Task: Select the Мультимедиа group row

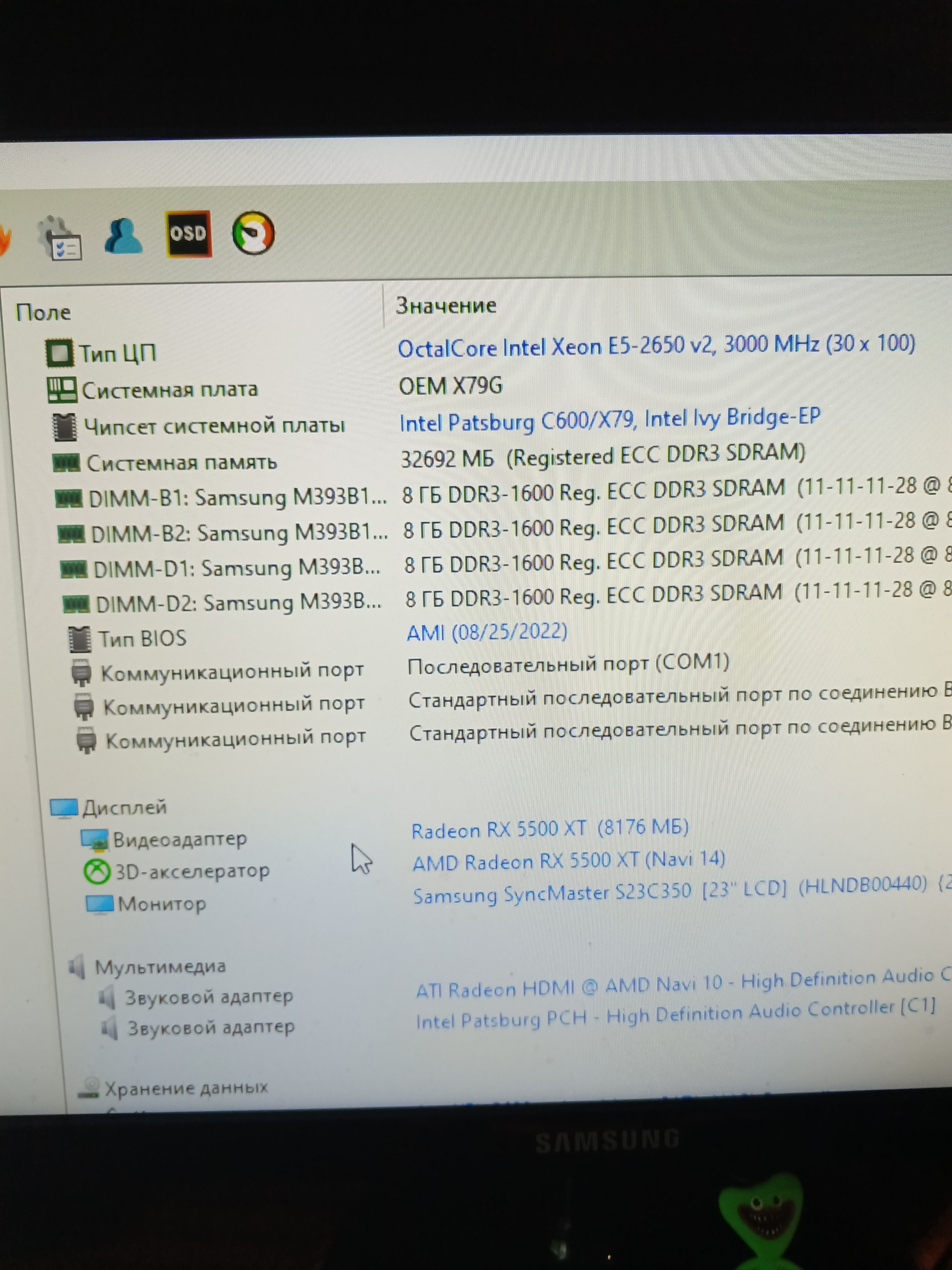Action: coord(159,966)
